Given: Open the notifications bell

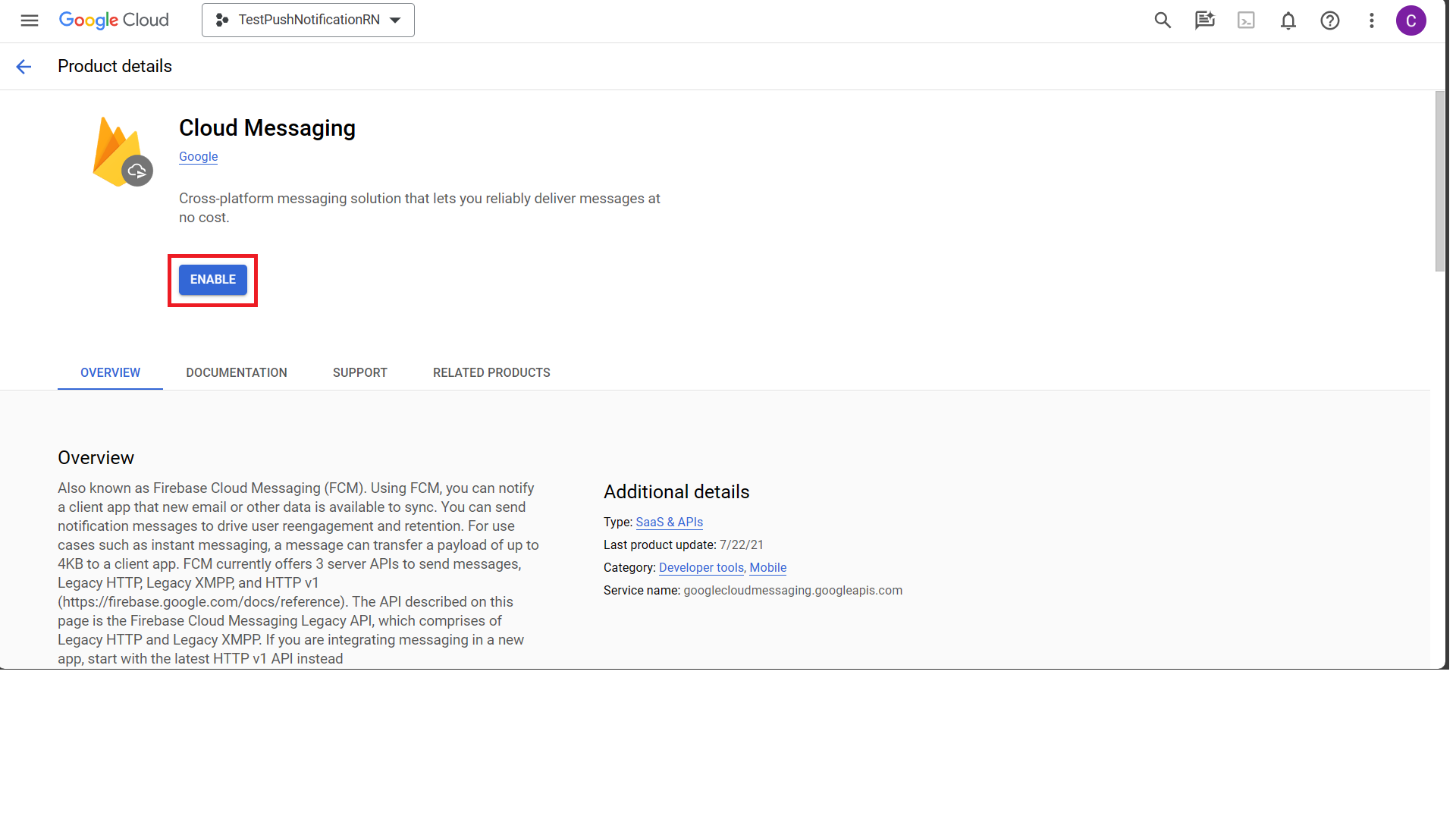Looking at the screenshot, I should tap(1288, 20).
